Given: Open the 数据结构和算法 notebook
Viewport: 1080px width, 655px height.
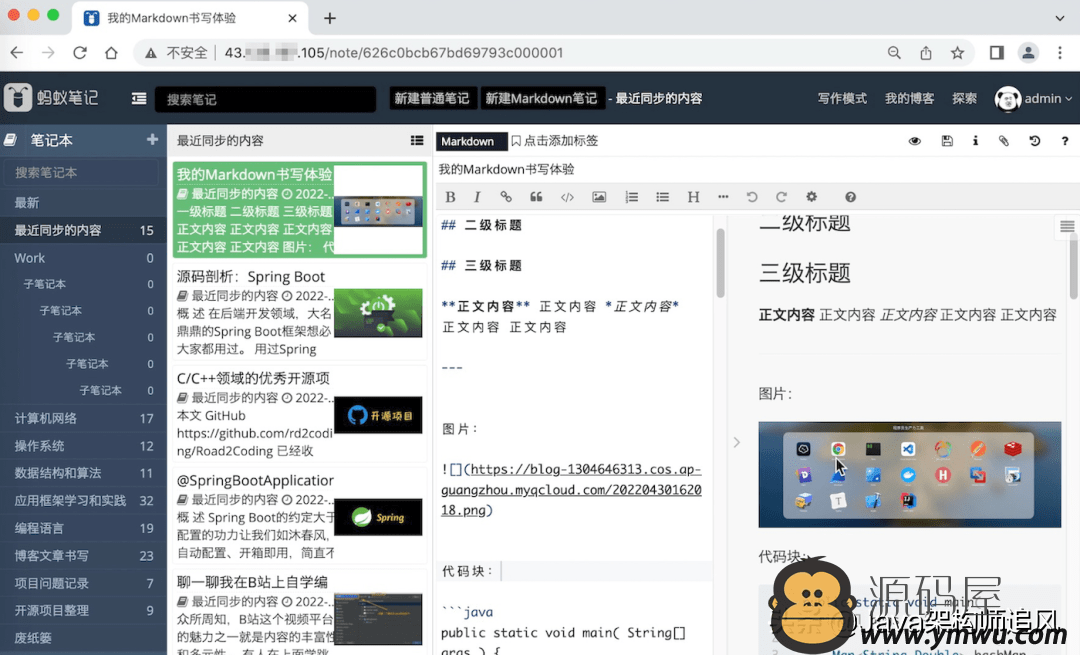Looking at the screenshot, I should coord(83,473).
